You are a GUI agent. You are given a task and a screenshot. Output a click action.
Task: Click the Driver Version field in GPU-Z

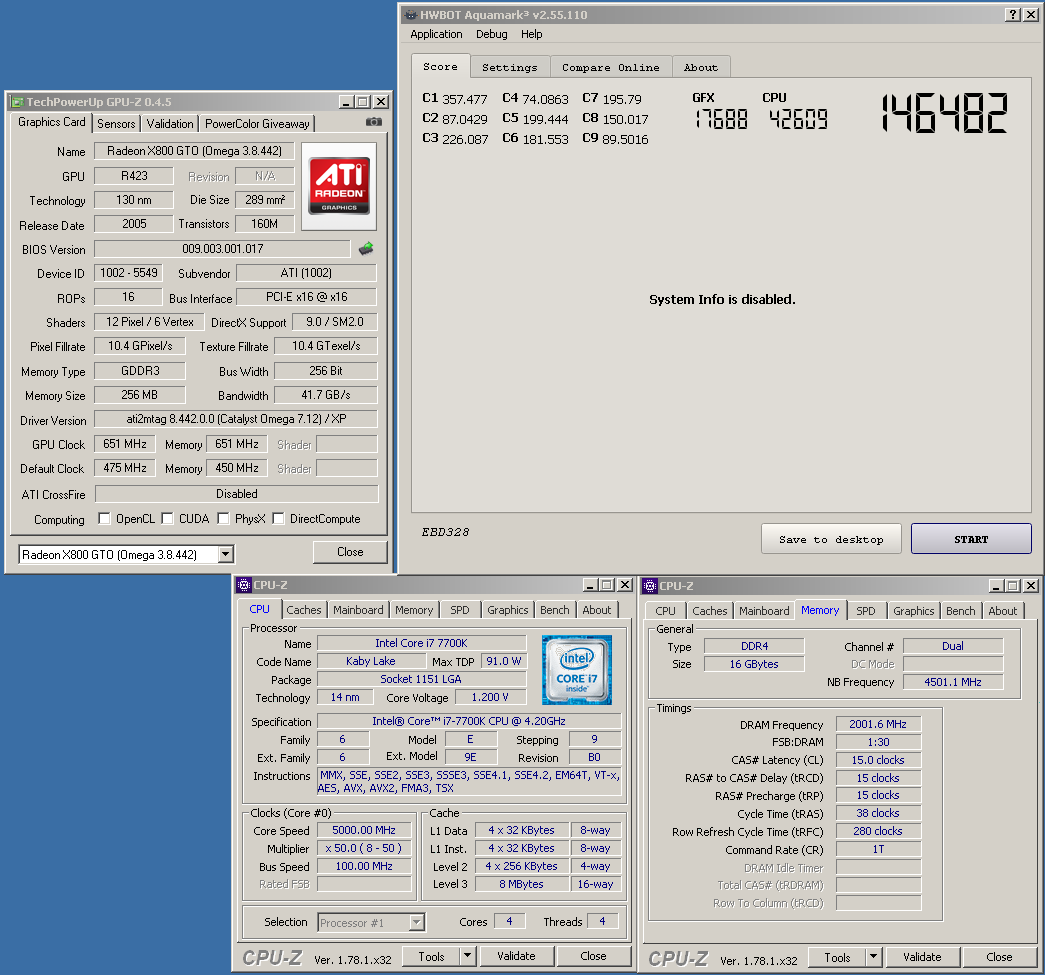236,419
